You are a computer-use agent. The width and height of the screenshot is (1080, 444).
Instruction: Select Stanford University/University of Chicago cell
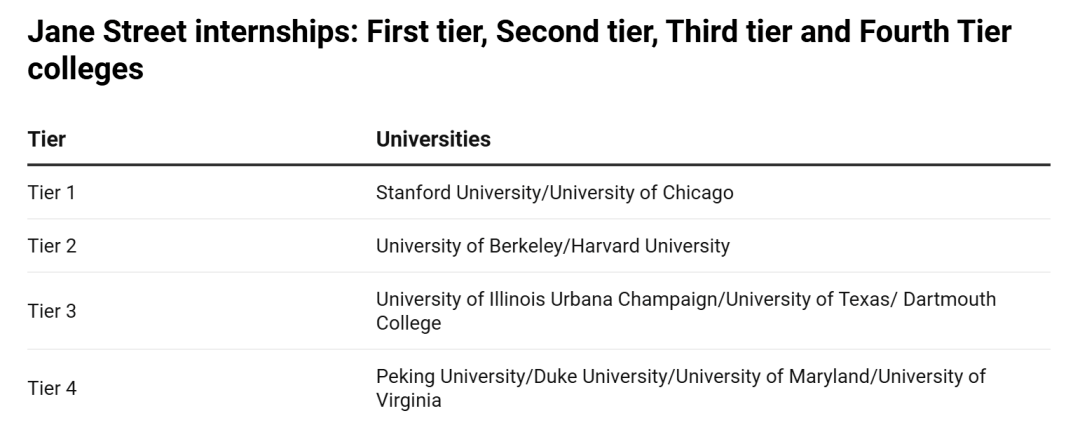coord(554,193)
